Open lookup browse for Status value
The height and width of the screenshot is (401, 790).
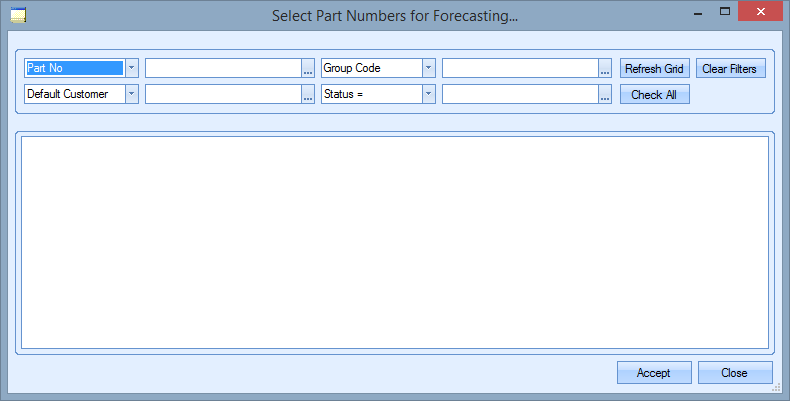(x=605, y=95)
